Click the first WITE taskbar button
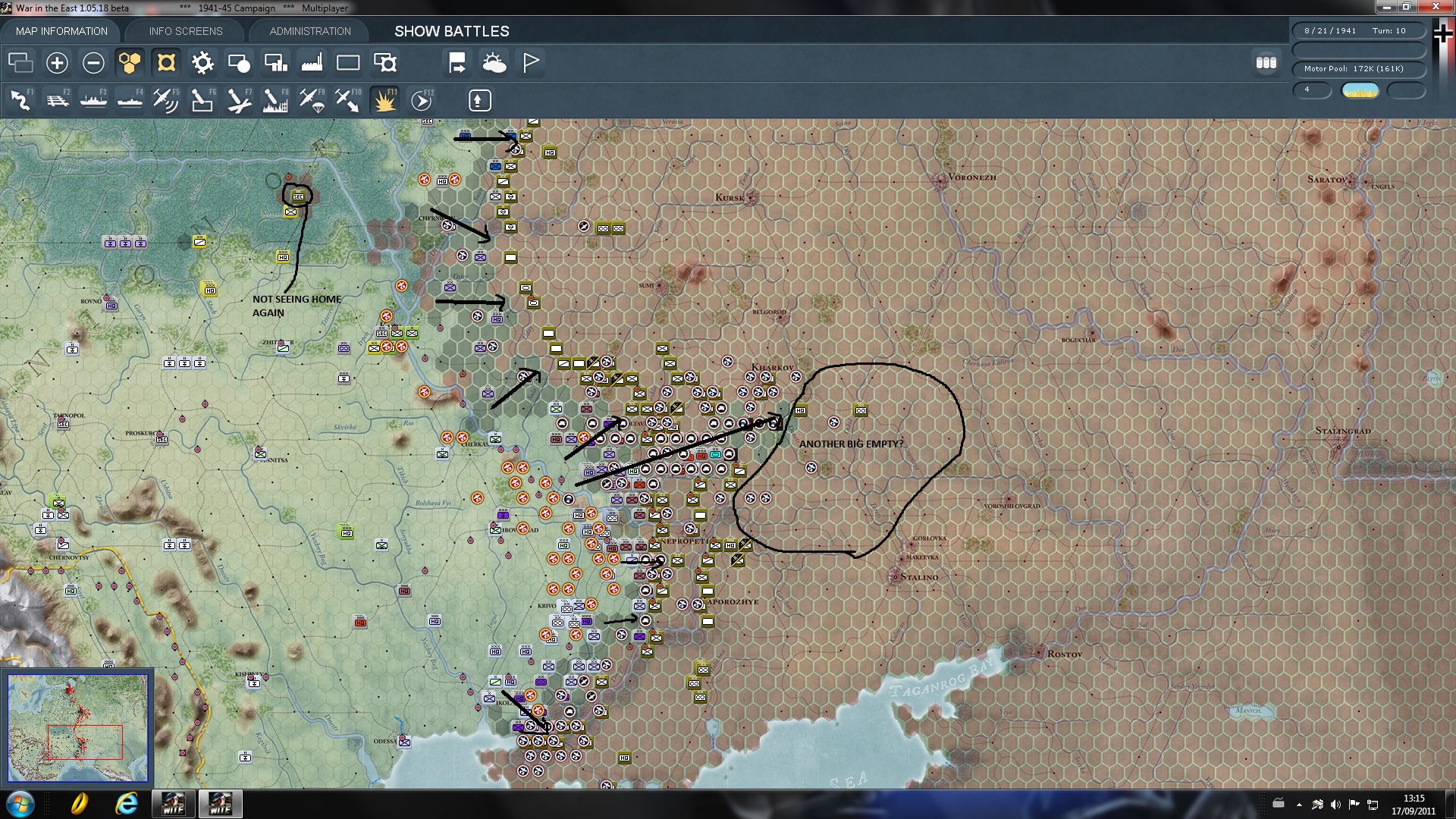The width and height of the screenshot is (1456, 819). click(x=174, y=804)
